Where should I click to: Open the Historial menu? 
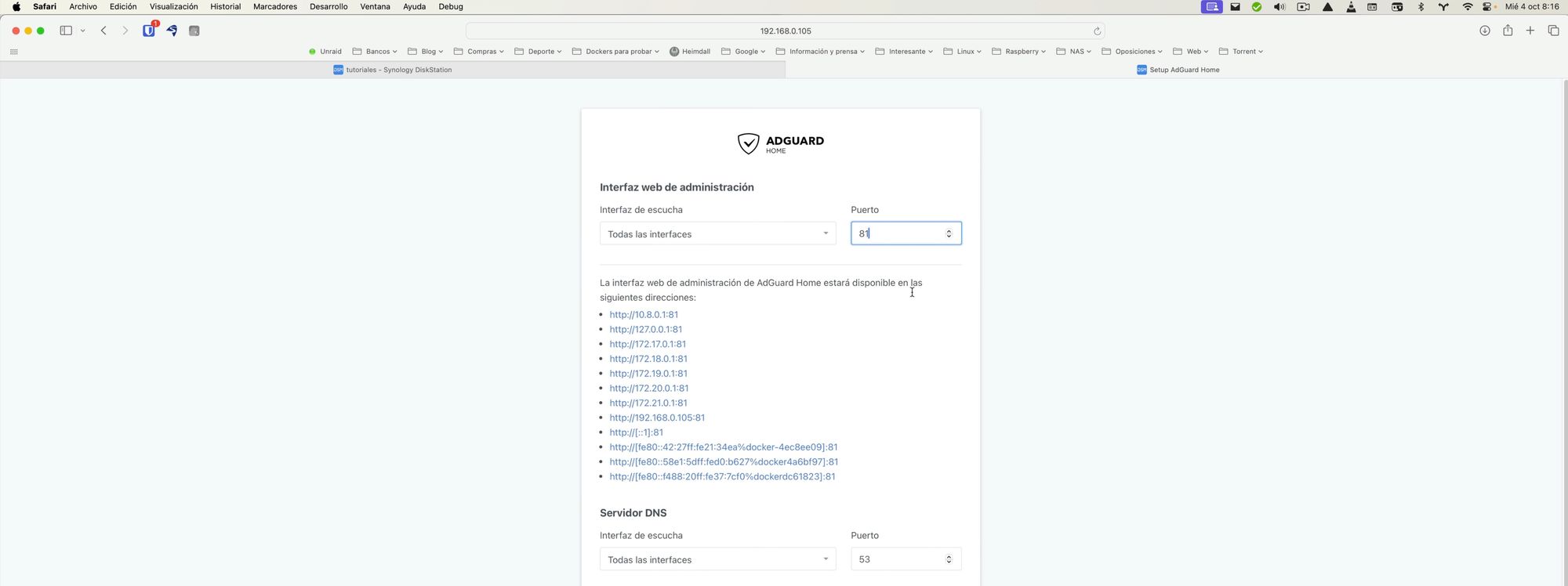point(225,6)
